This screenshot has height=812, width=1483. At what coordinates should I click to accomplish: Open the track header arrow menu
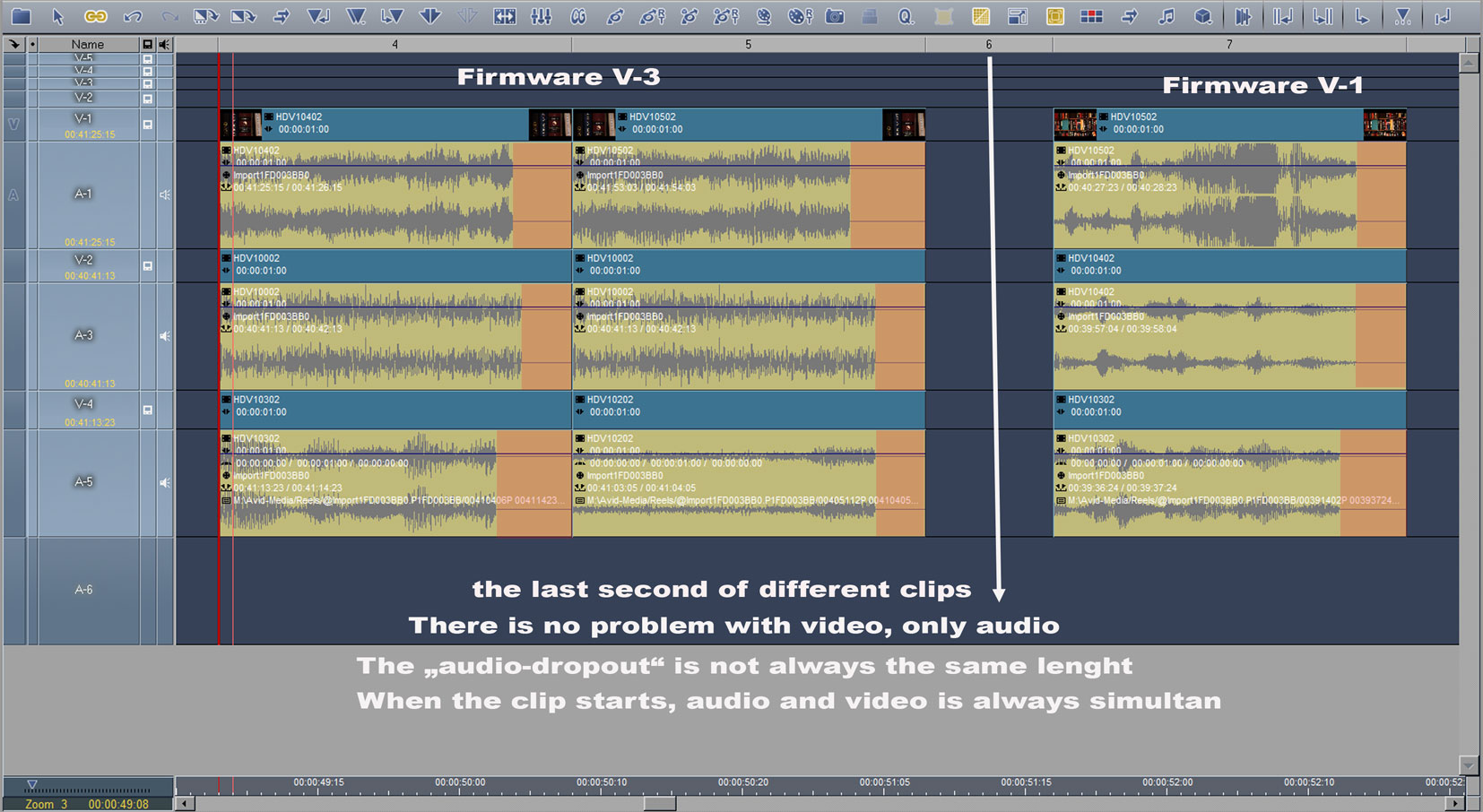point(14,44)
